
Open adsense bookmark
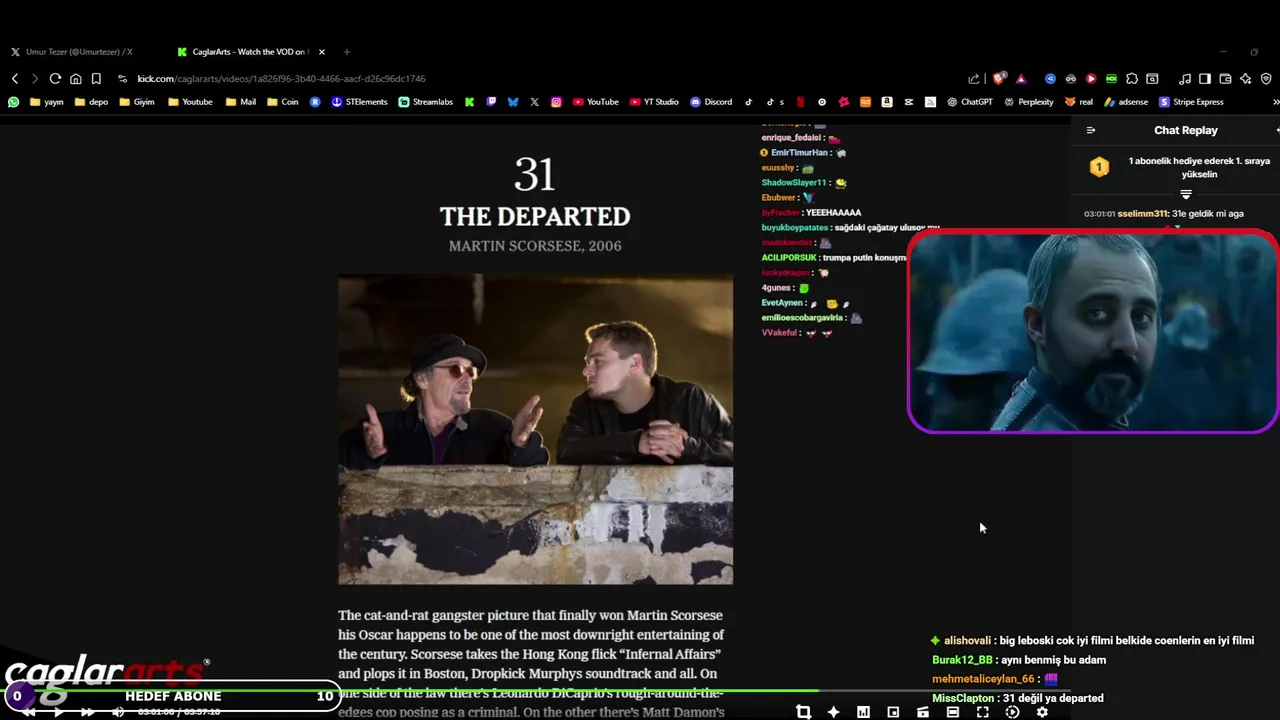pyautogui.click(x=1126, y=102)
